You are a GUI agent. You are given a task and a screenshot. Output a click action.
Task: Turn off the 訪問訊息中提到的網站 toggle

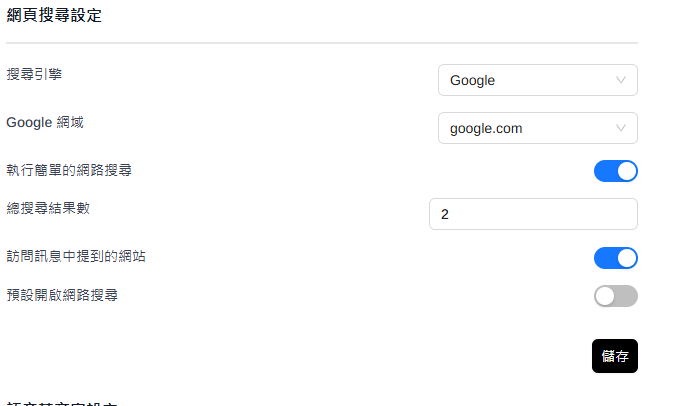(x=615, y=258)
